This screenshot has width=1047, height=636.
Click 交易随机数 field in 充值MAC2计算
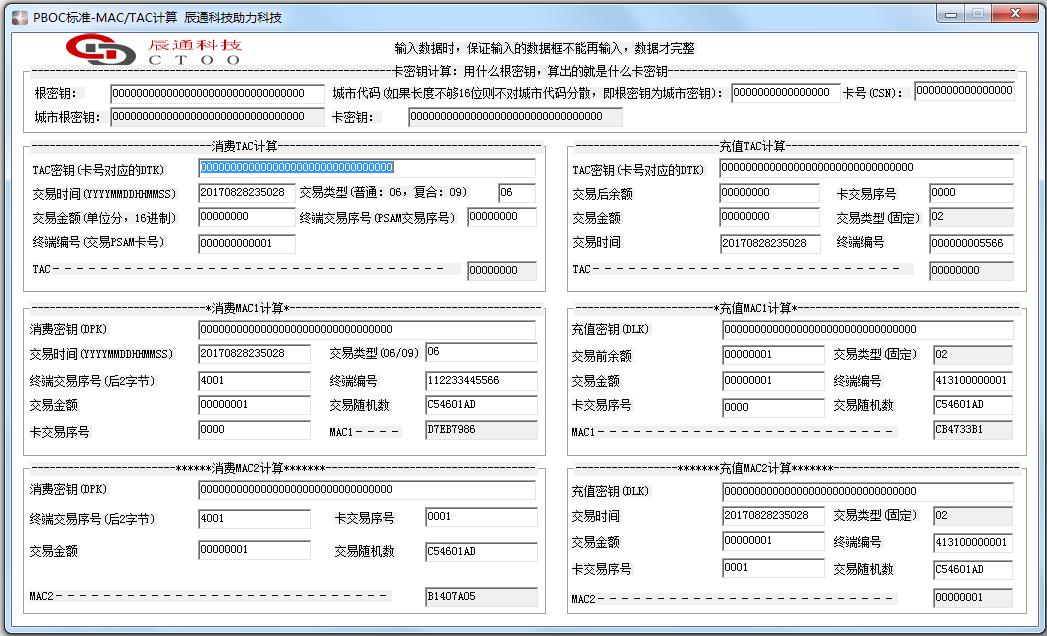click(x=973, y=571)
